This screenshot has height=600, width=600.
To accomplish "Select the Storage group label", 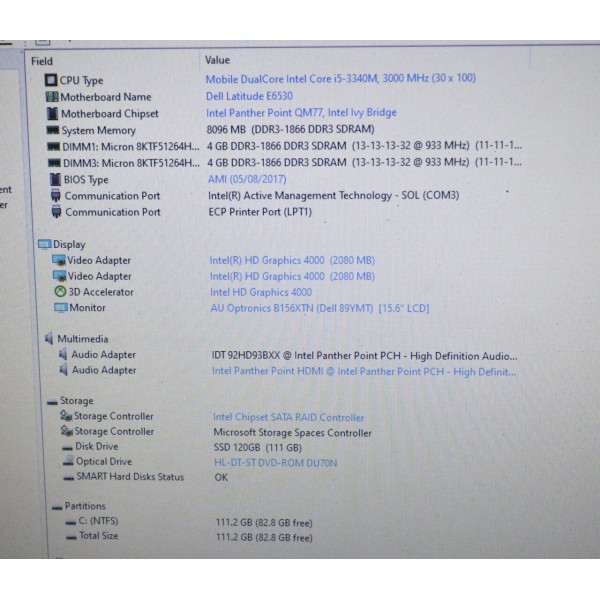I will tap(77, 401).
